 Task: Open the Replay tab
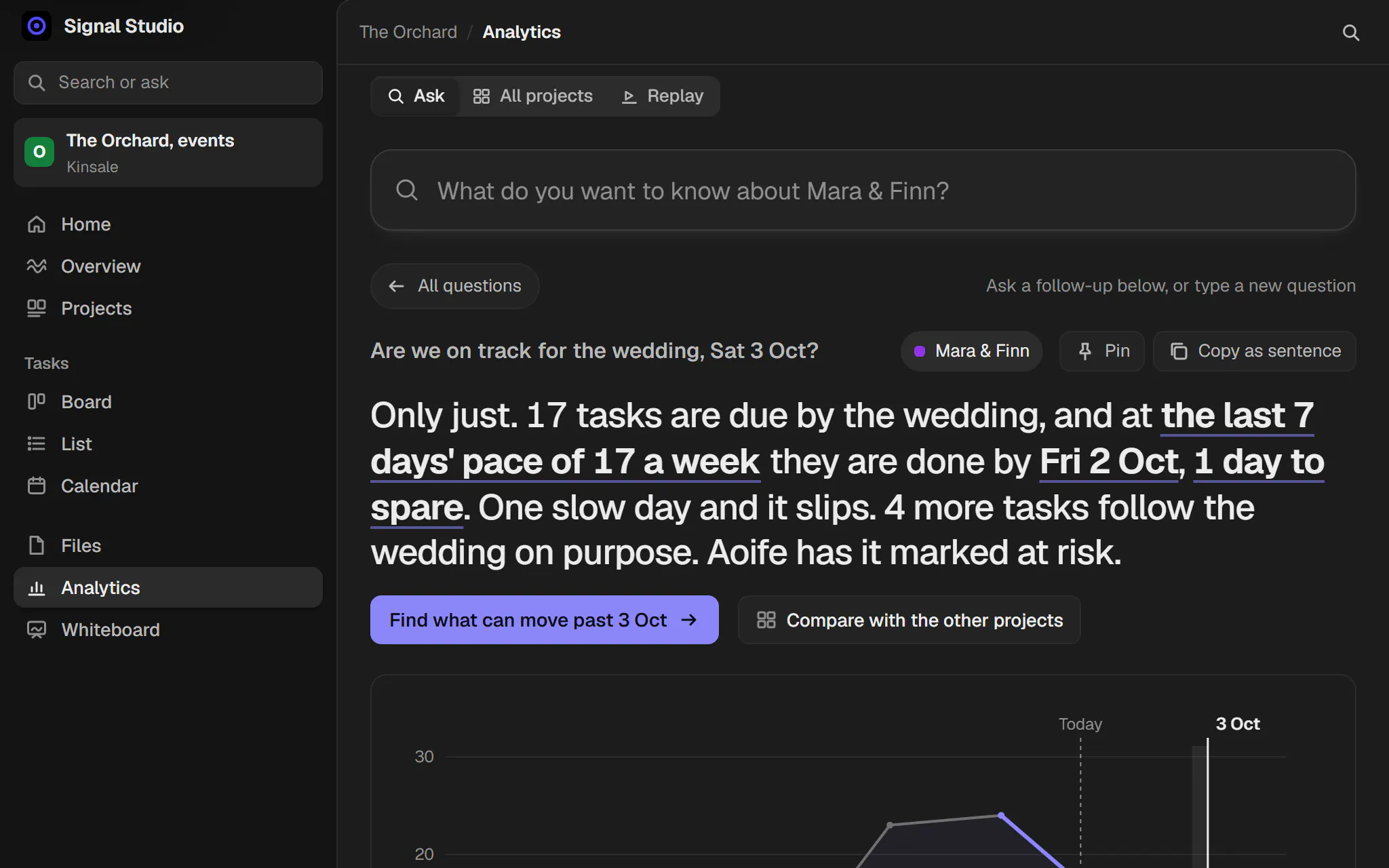pos(663,96)
